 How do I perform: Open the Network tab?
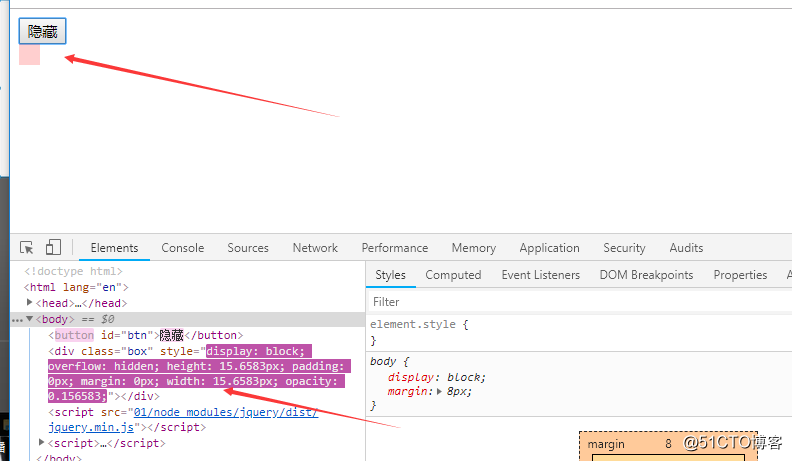pyautogui.click(x=315, y=248)
